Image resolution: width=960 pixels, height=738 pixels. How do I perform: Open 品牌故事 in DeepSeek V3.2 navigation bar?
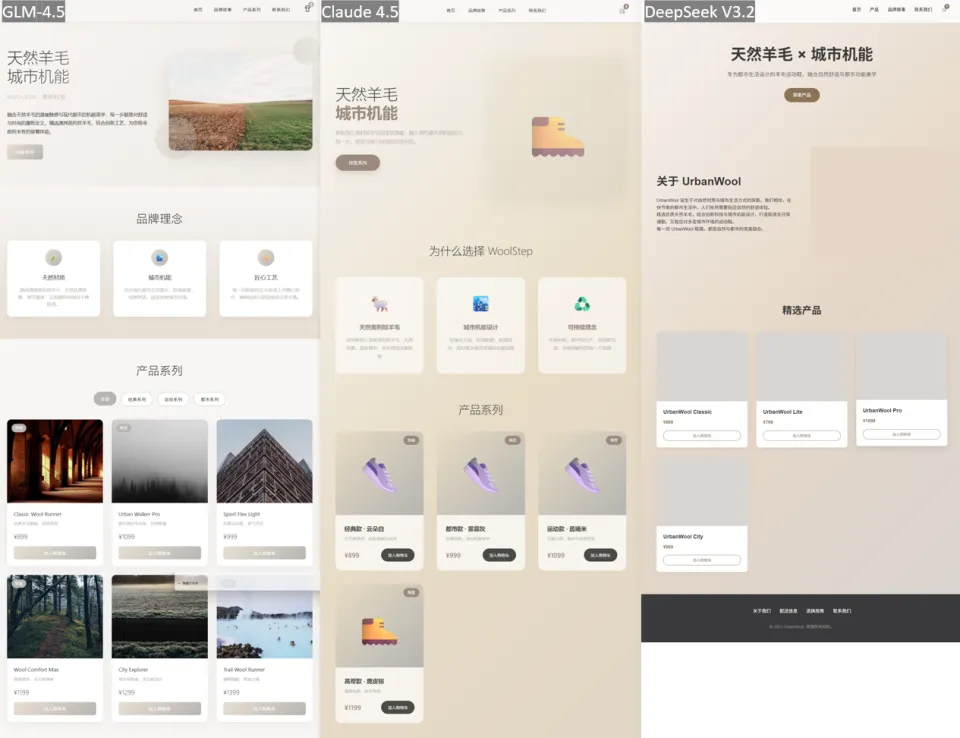pyautogui.click(x=896, y=9)
